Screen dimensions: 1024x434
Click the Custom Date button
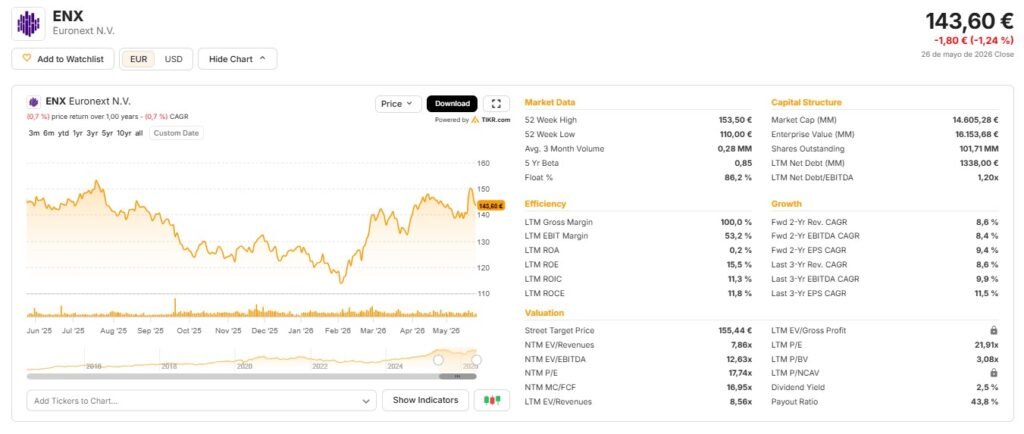pyautogui.click(x=176, y=133)
